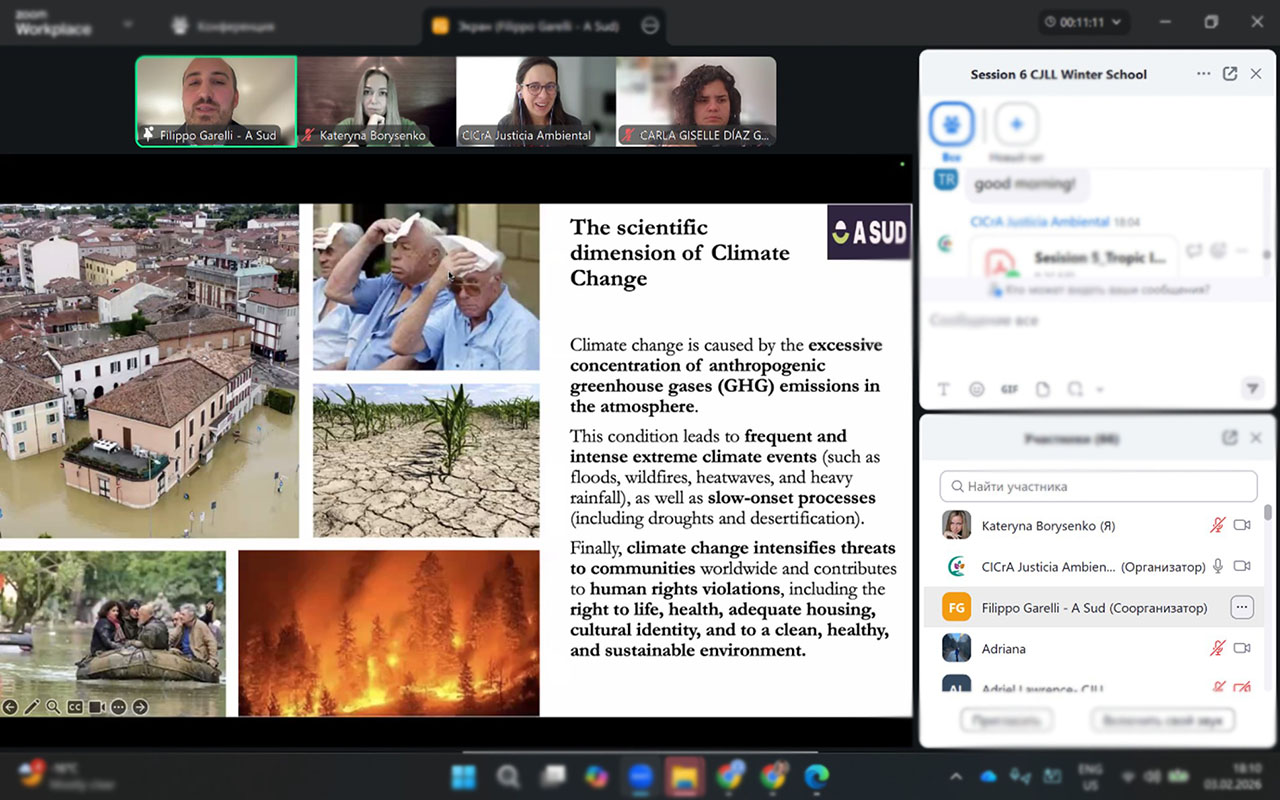
Task: Open chat panel more options menu
Action: (1203, 74)
